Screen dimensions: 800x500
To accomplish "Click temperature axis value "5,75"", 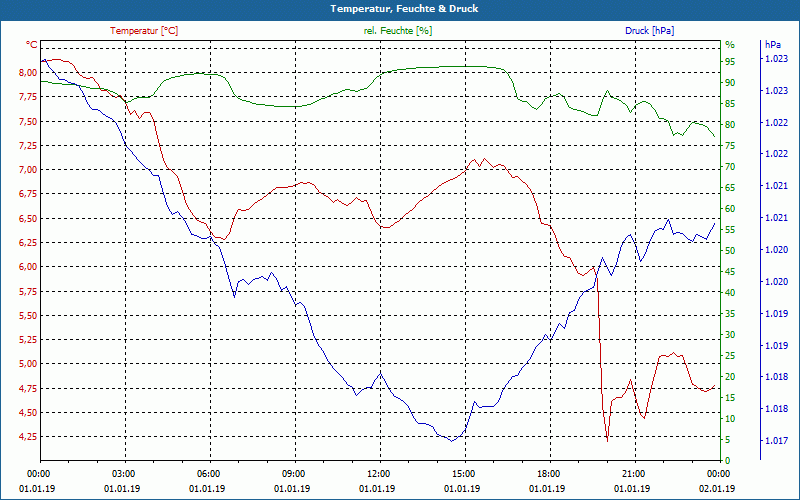I will point(28,291).
